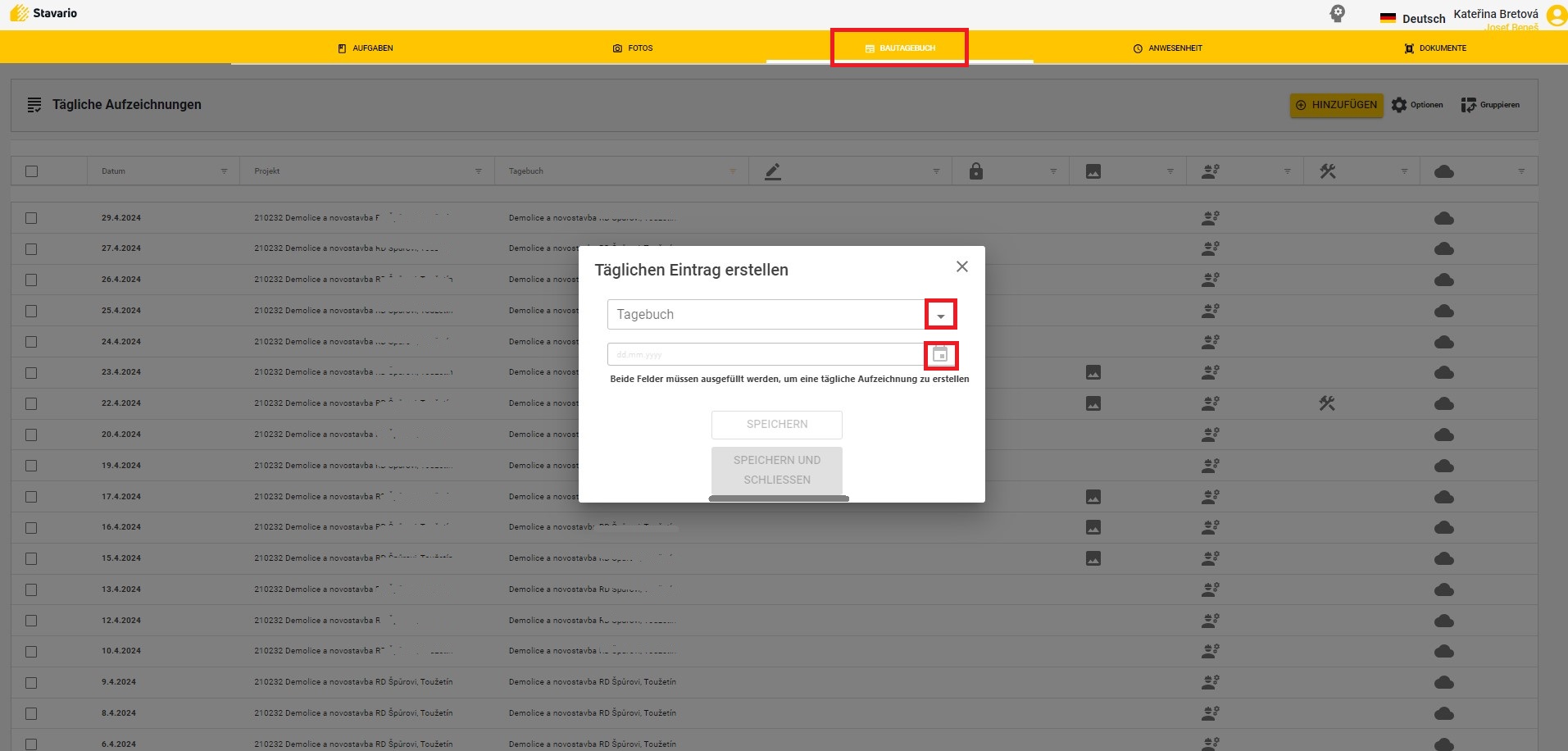
Task: Toggle the select-all header checkbox
Action: pyautogui.click(x=31, y=171)
